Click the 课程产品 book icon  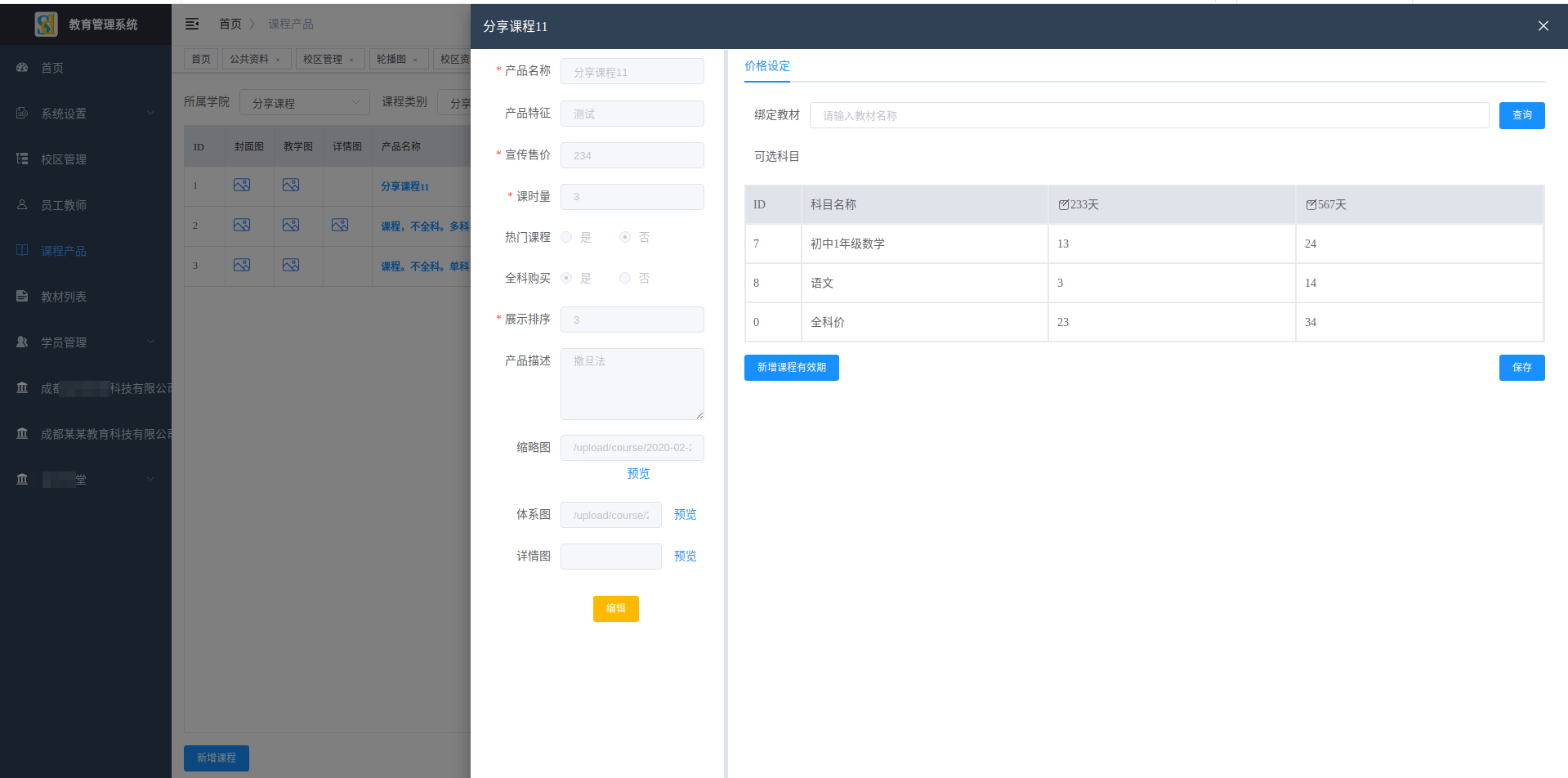tap(22, 250)
